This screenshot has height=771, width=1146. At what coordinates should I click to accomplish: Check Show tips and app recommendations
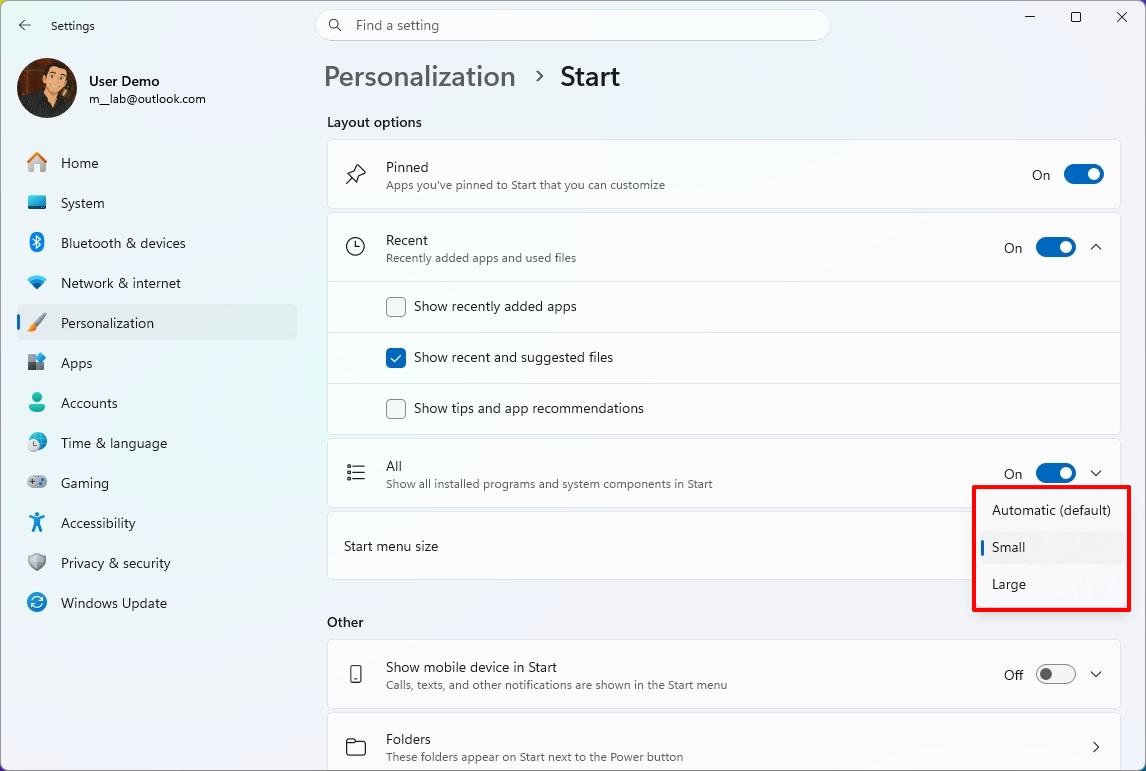coord(395,409)
